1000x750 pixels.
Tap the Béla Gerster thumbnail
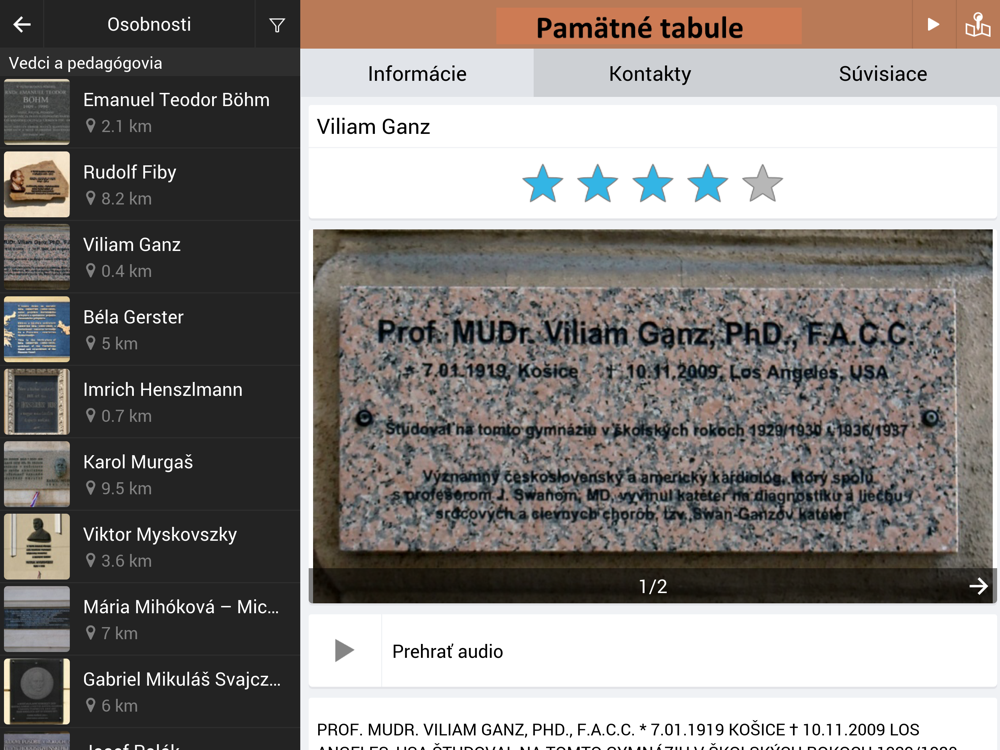(37, 329)
